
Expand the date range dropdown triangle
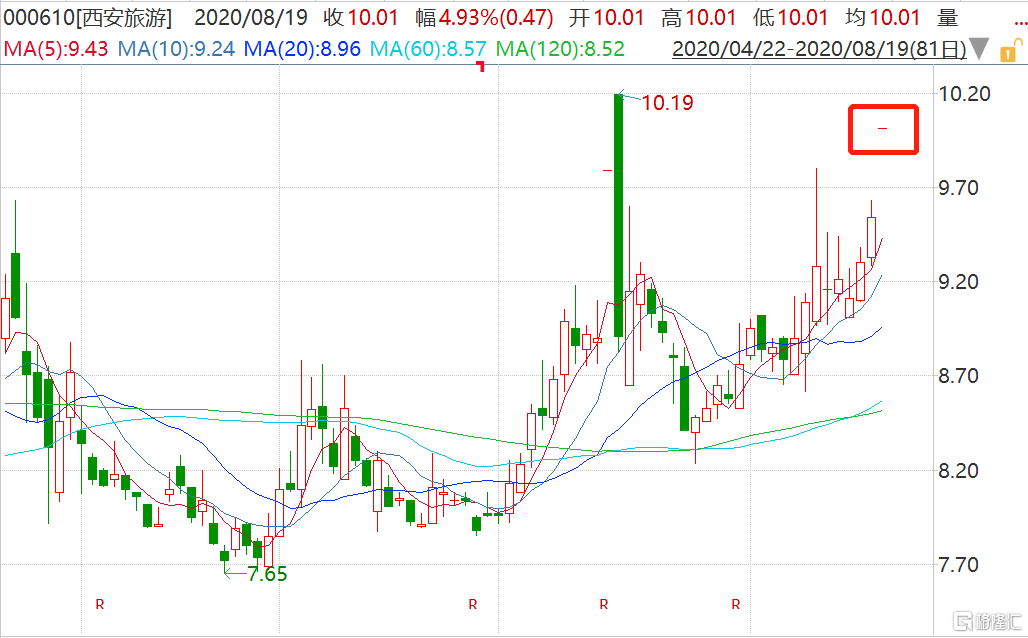[x=979, y=49]
